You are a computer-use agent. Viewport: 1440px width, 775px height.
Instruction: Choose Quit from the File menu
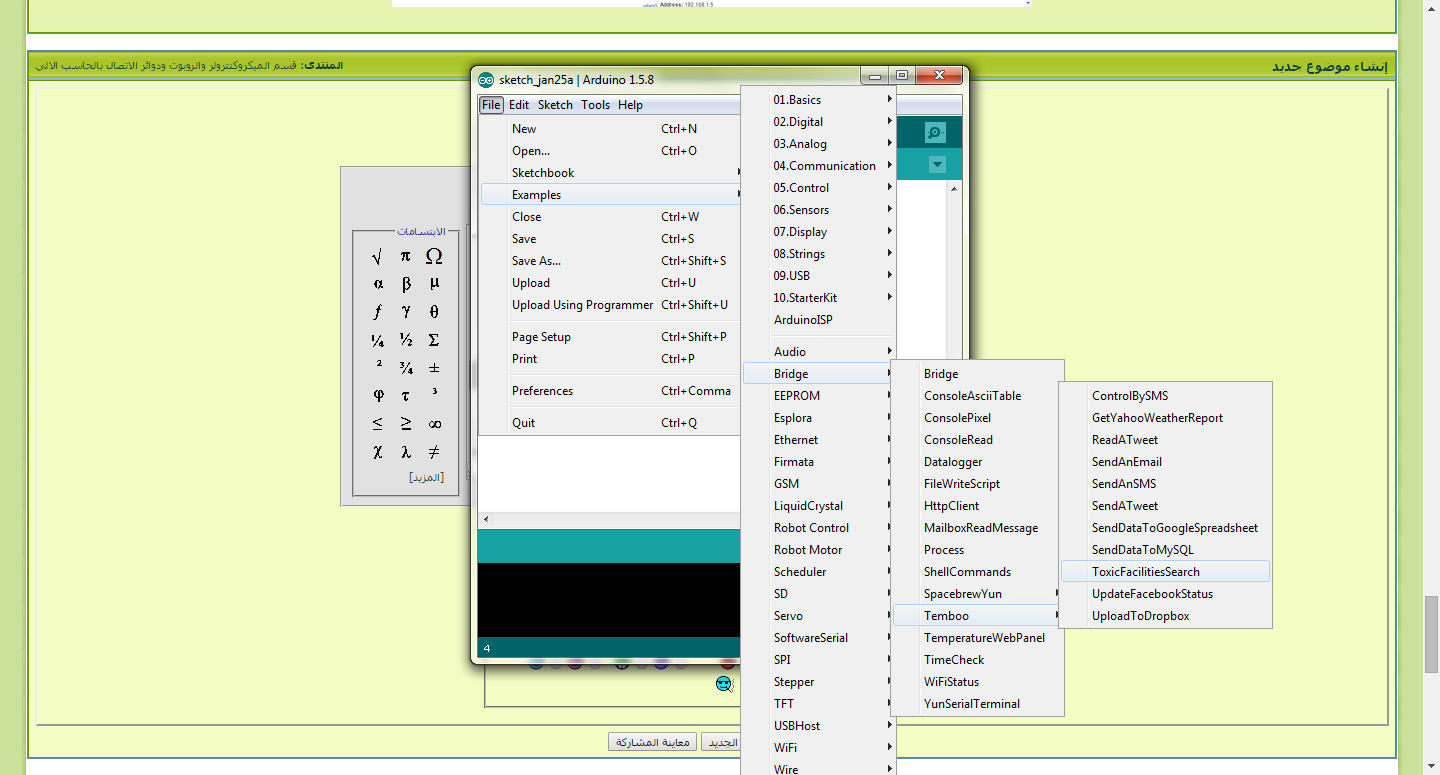point(610,423)
